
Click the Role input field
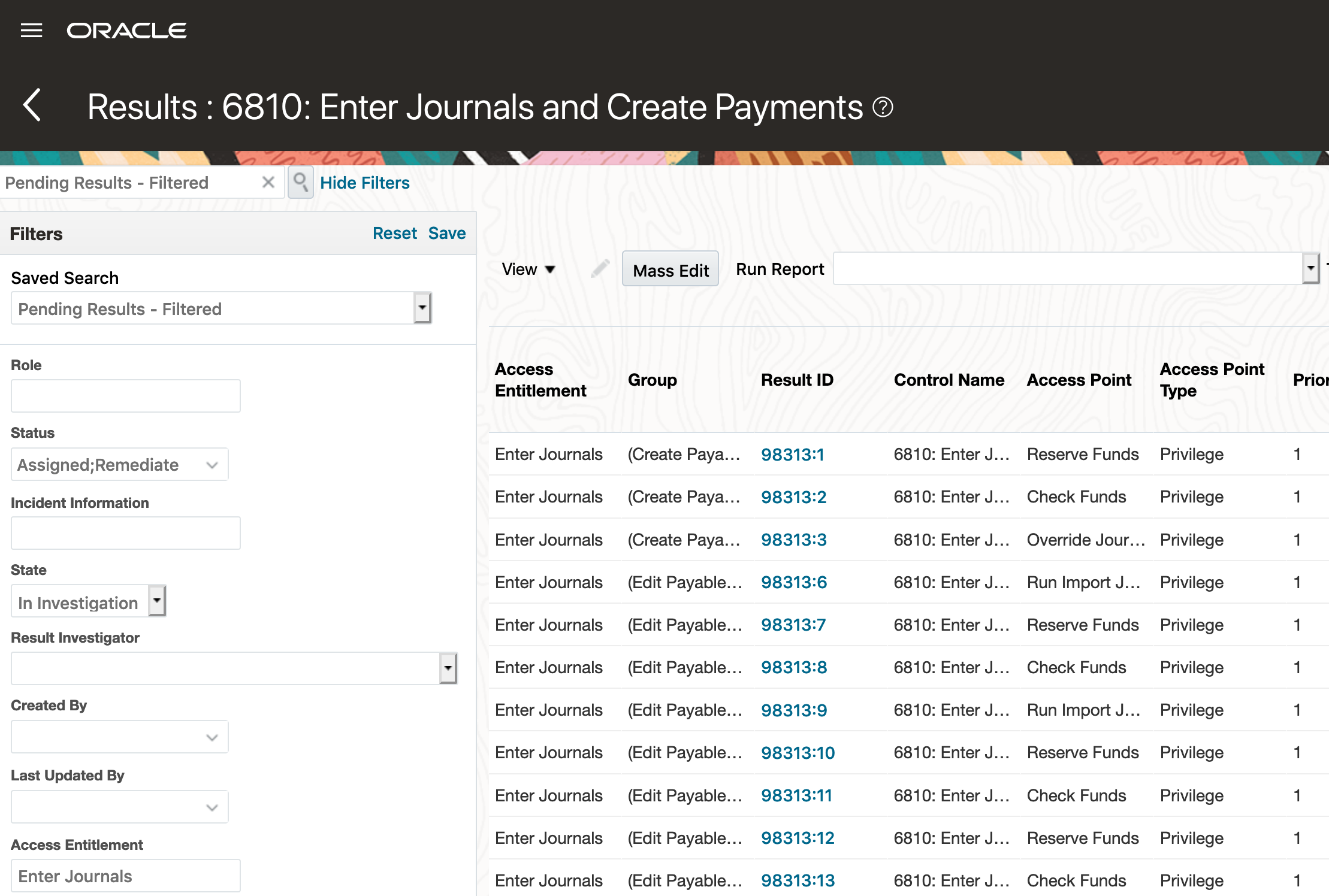pyautogui.click(x=126, y=396)
